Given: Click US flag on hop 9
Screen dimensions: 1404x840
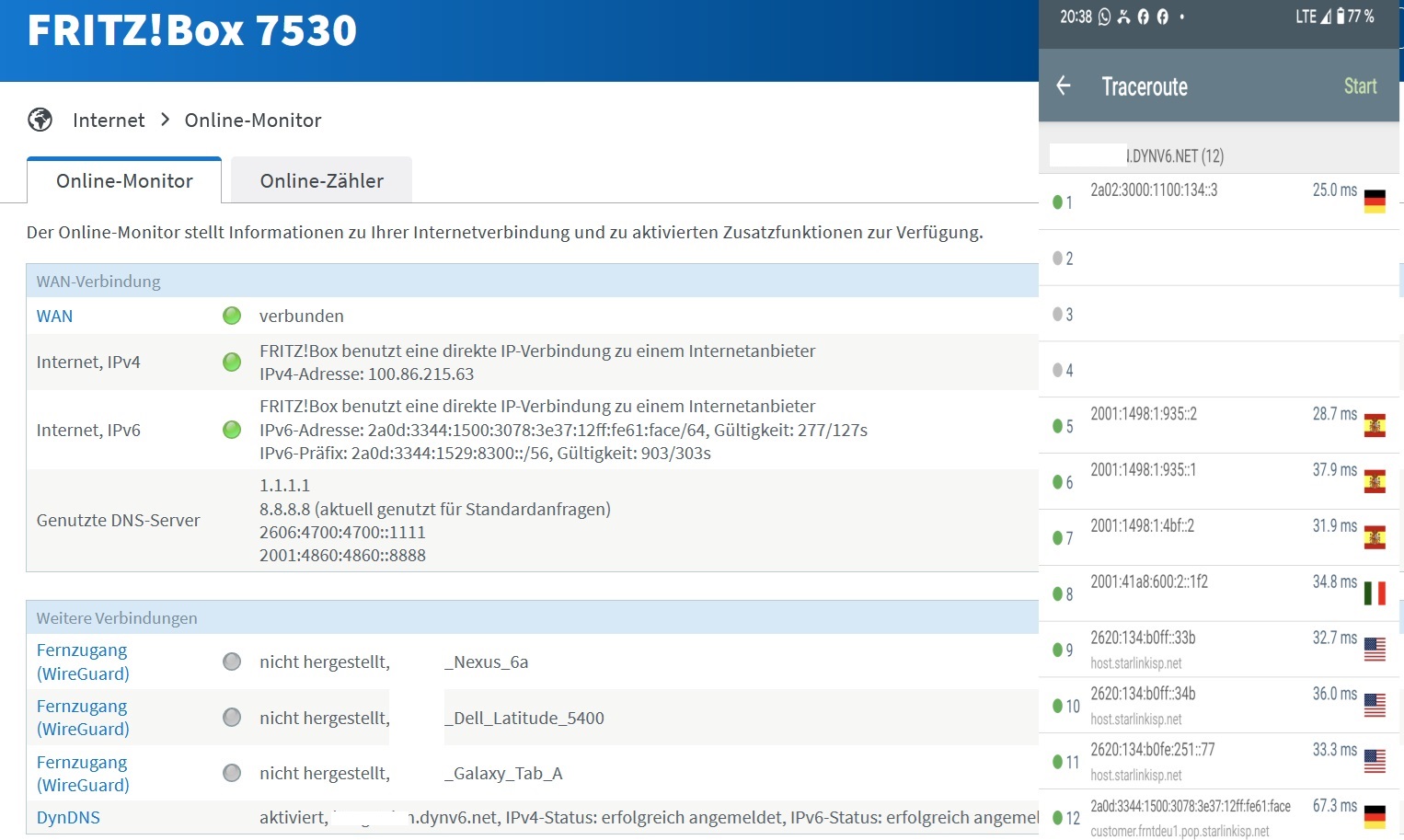Looking at the screenshot, I should pyautogui.click(x=1375, y=650).
